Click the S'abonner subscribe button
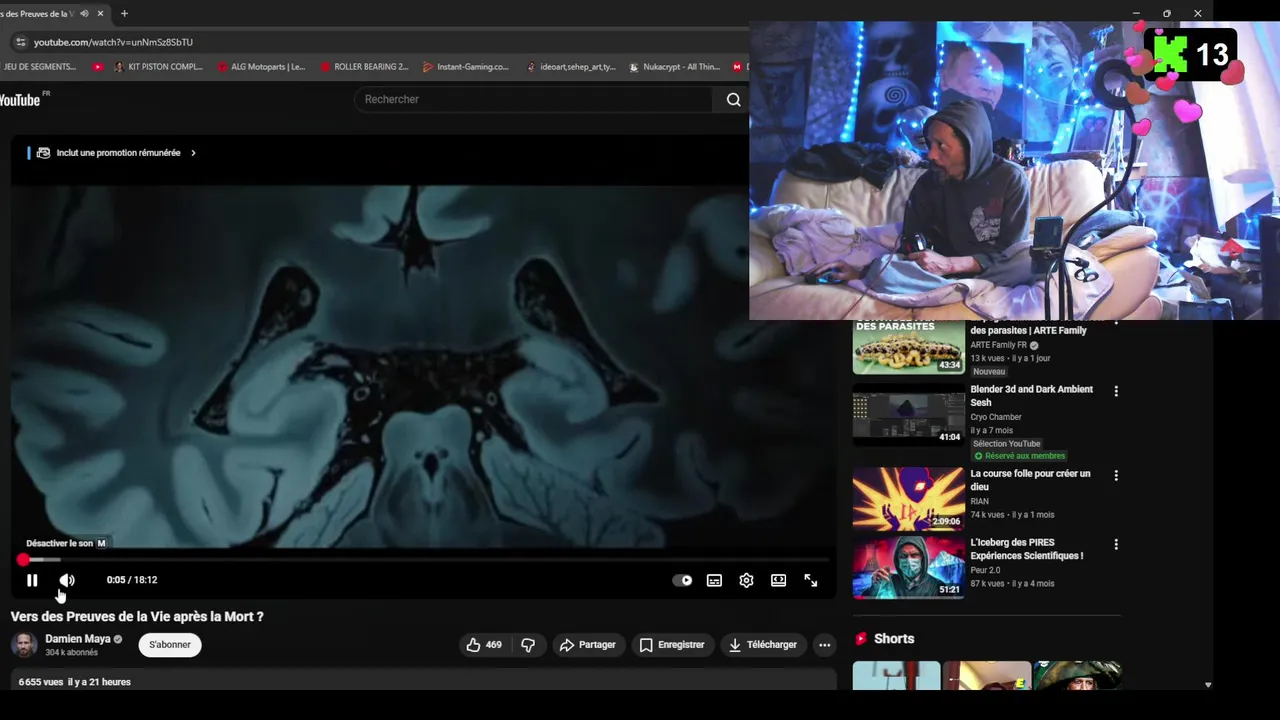Image resolution: width=1280 pixels, height=720 pixels. [x=170, y=645]
